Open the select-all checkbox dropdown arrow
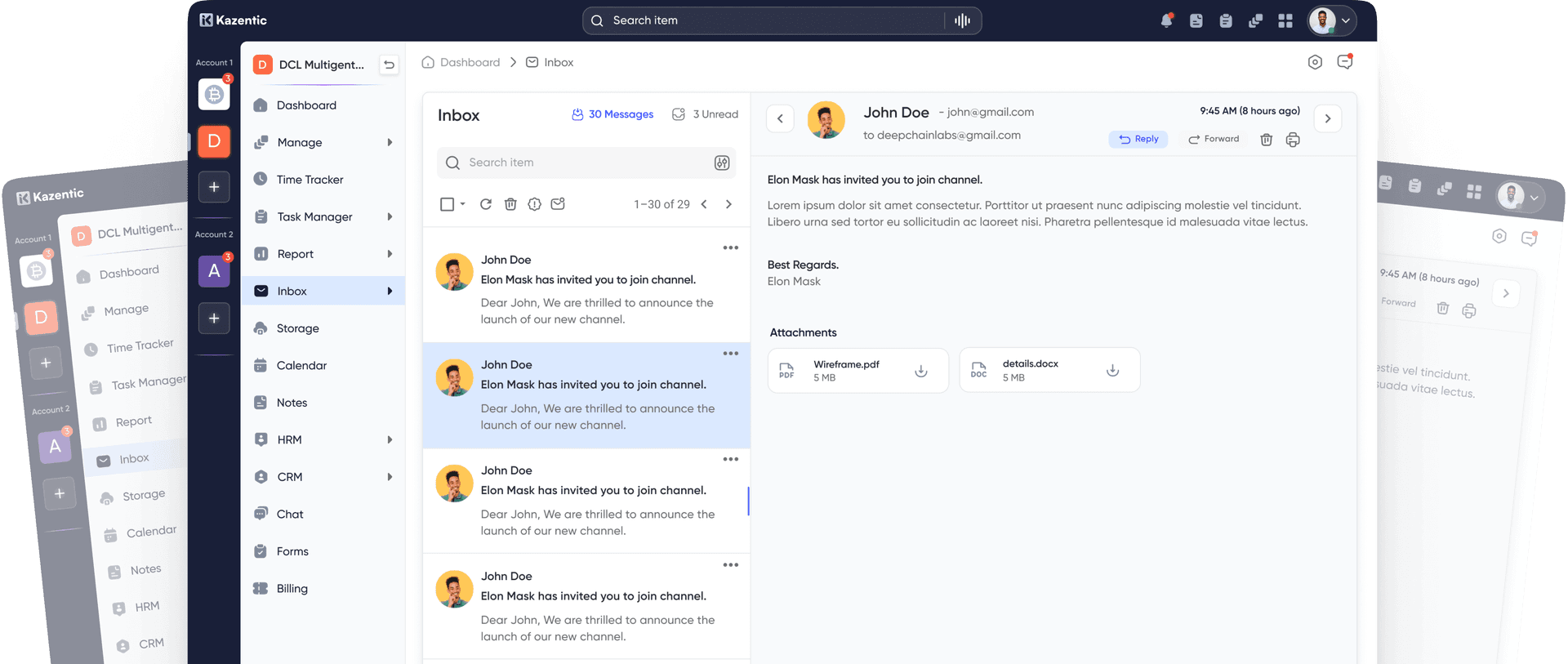The height and width of the screenshot is (664, 1568). point(463,204)
